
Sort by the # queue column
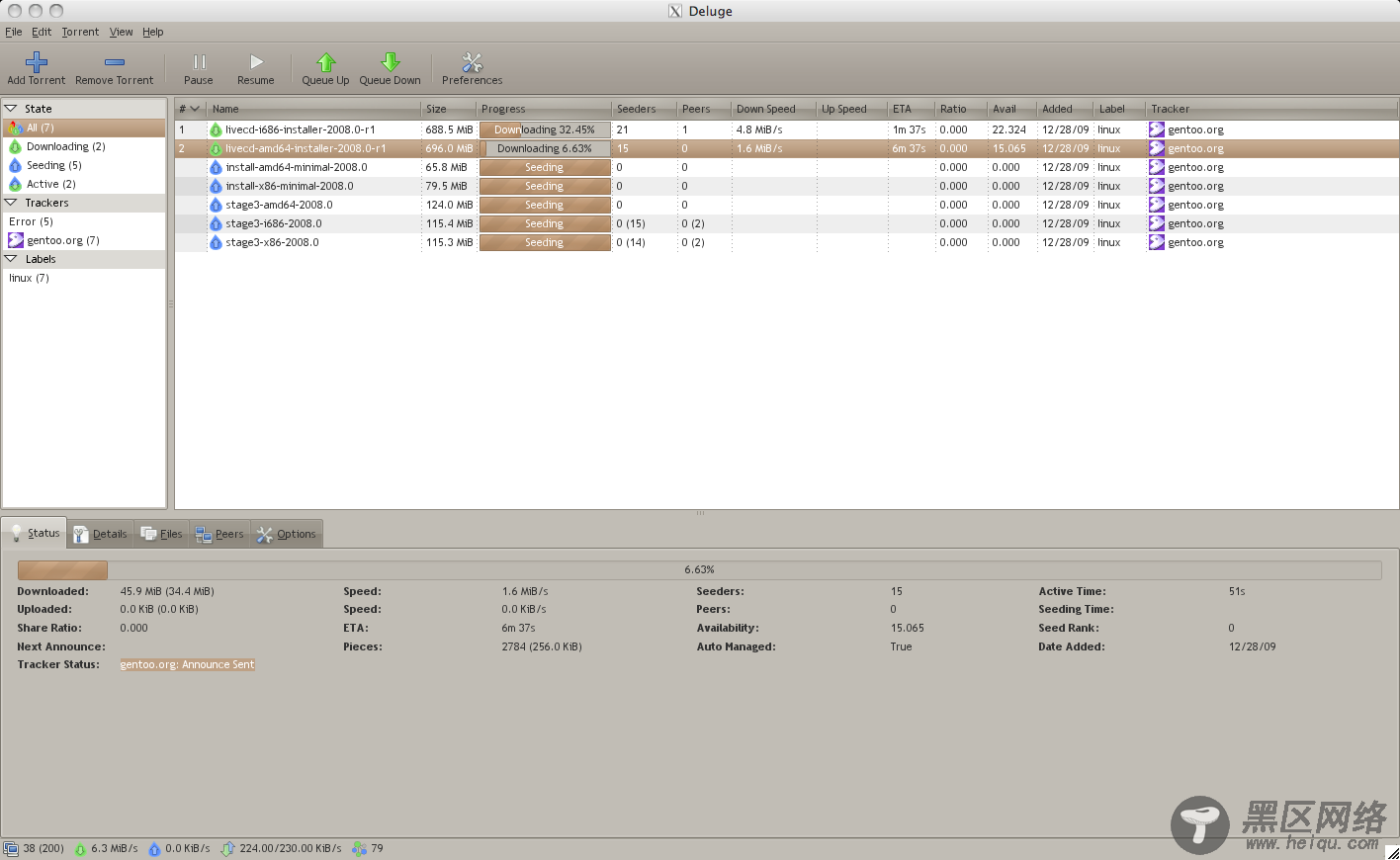[190, 109]
